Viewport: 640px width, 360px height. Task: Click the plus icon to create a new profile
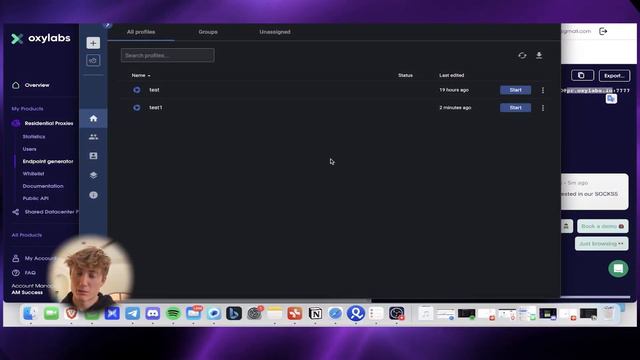93,43
